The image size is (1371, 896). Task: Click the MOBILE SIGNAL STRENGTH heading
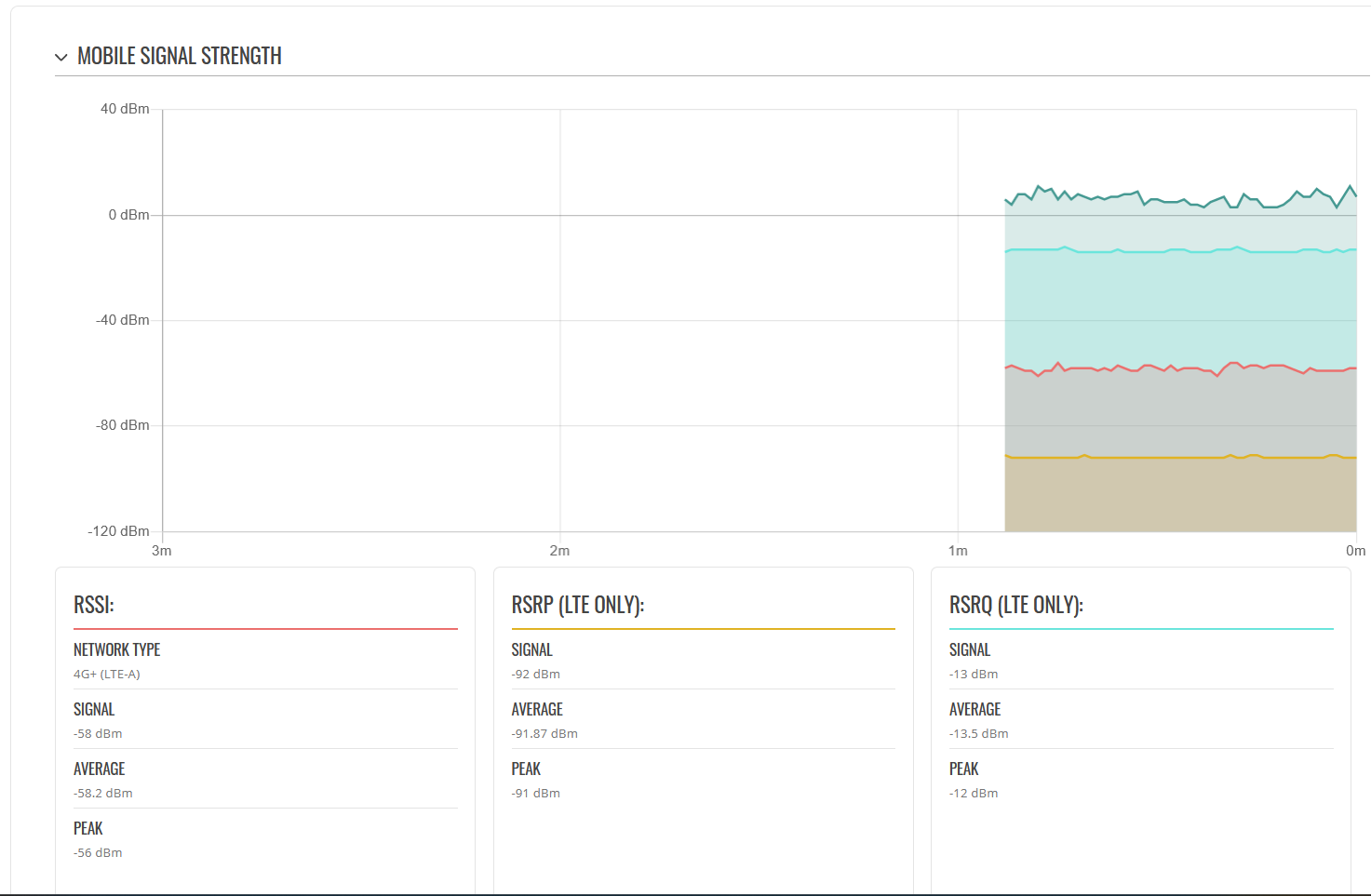[180, 56]
